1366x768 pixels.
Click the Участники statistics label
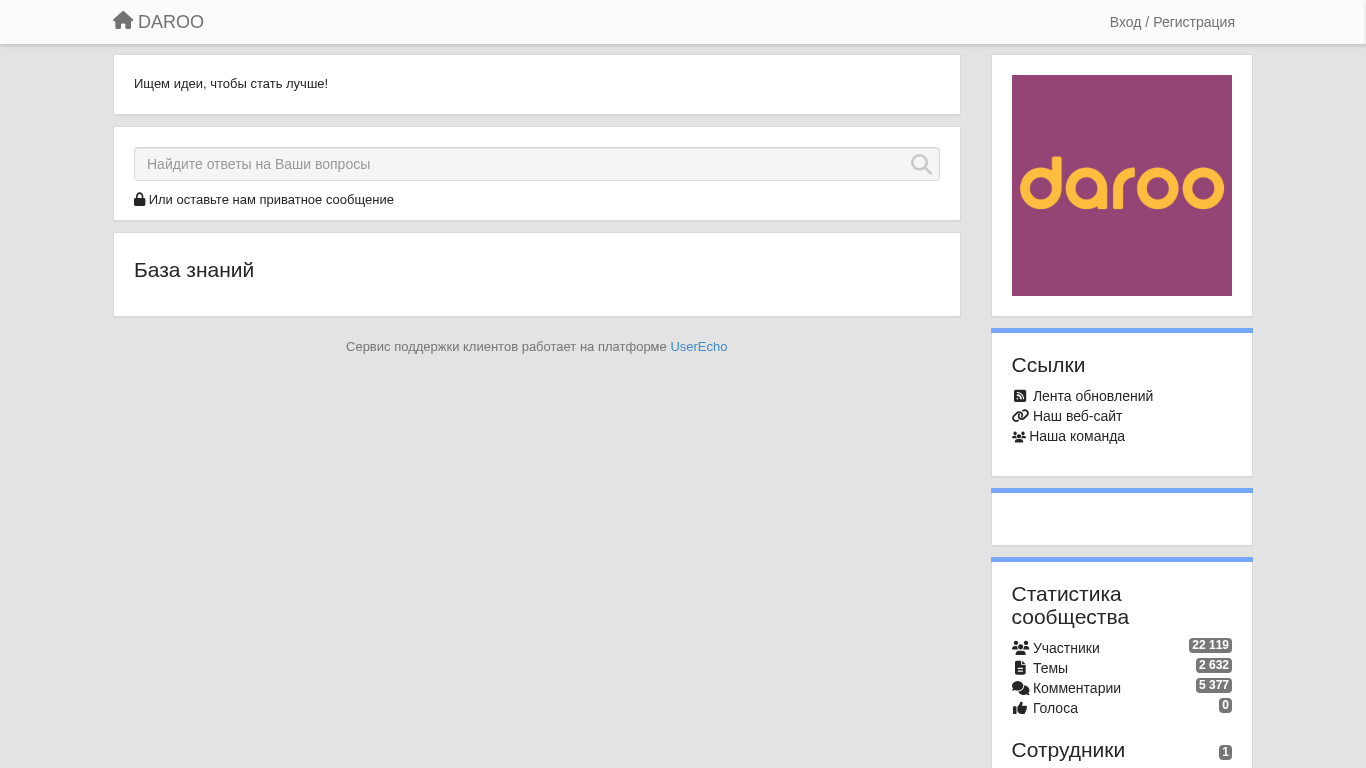tap(1066, 648)
